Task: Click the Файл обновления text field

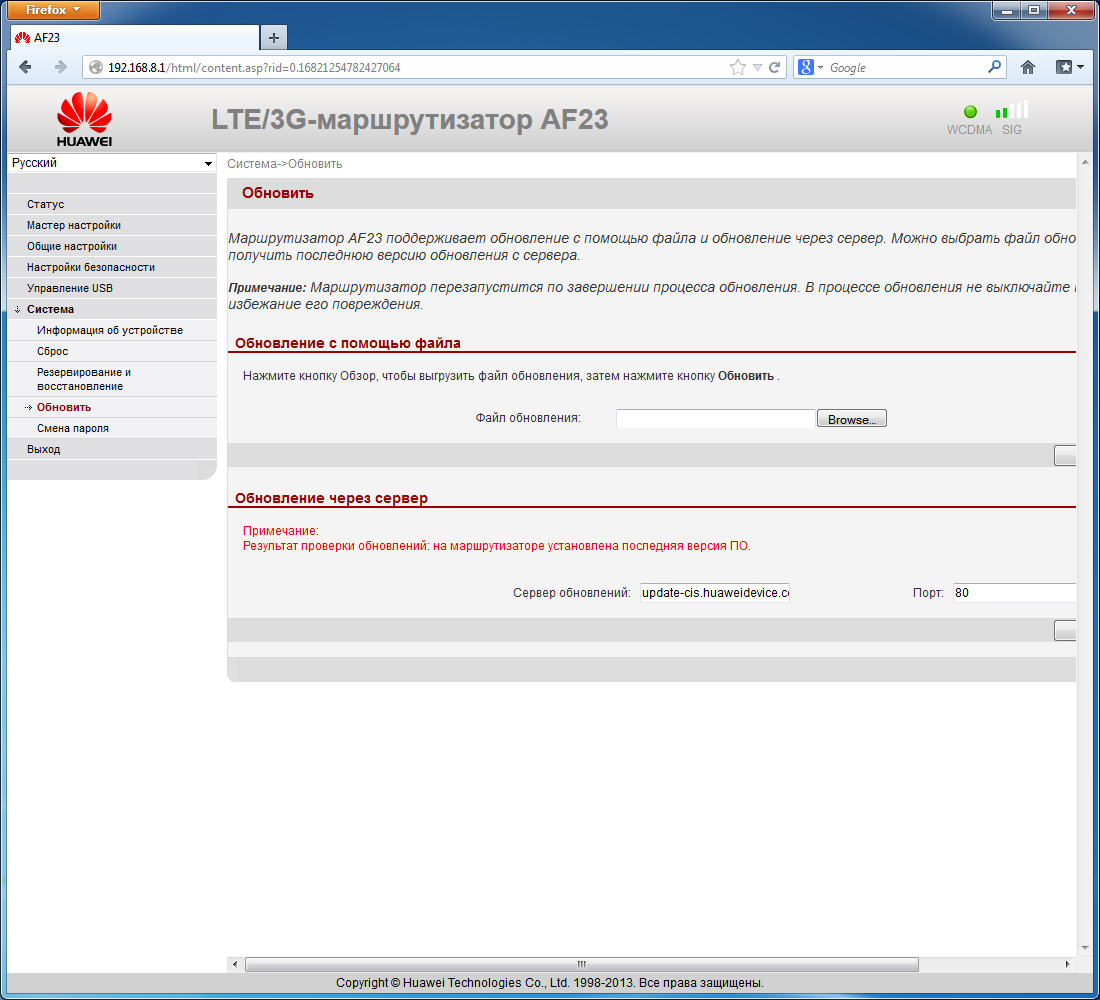Action: pos(716,419)
